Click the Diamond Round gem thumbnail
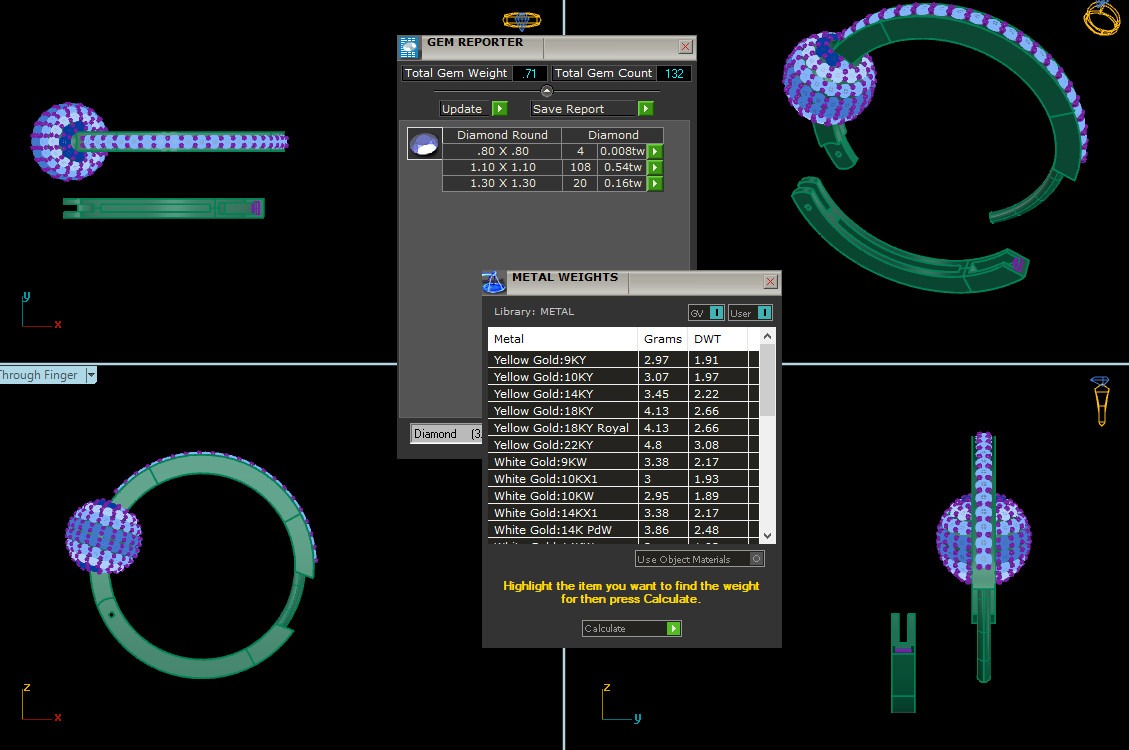1129x750 pixels. click(x=425, y=144)
